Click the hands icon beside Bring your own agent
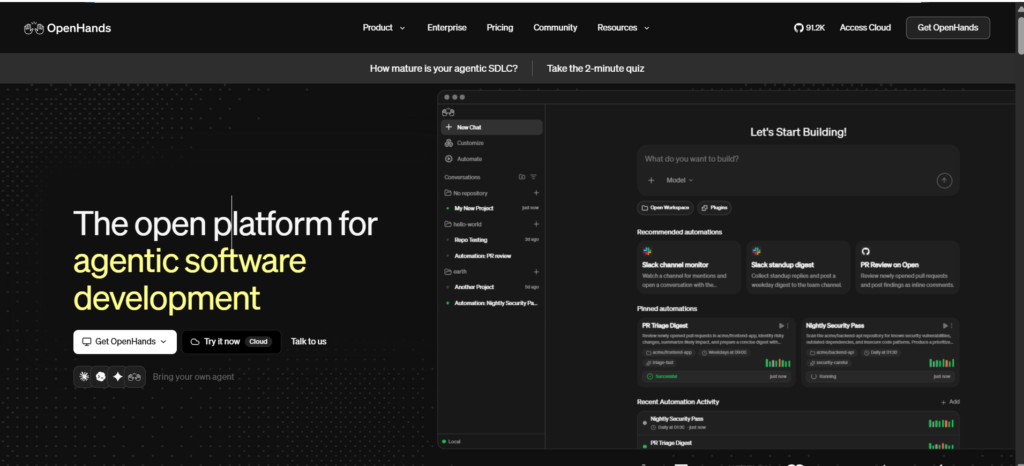1024x466 pixels. pos(135,377)
